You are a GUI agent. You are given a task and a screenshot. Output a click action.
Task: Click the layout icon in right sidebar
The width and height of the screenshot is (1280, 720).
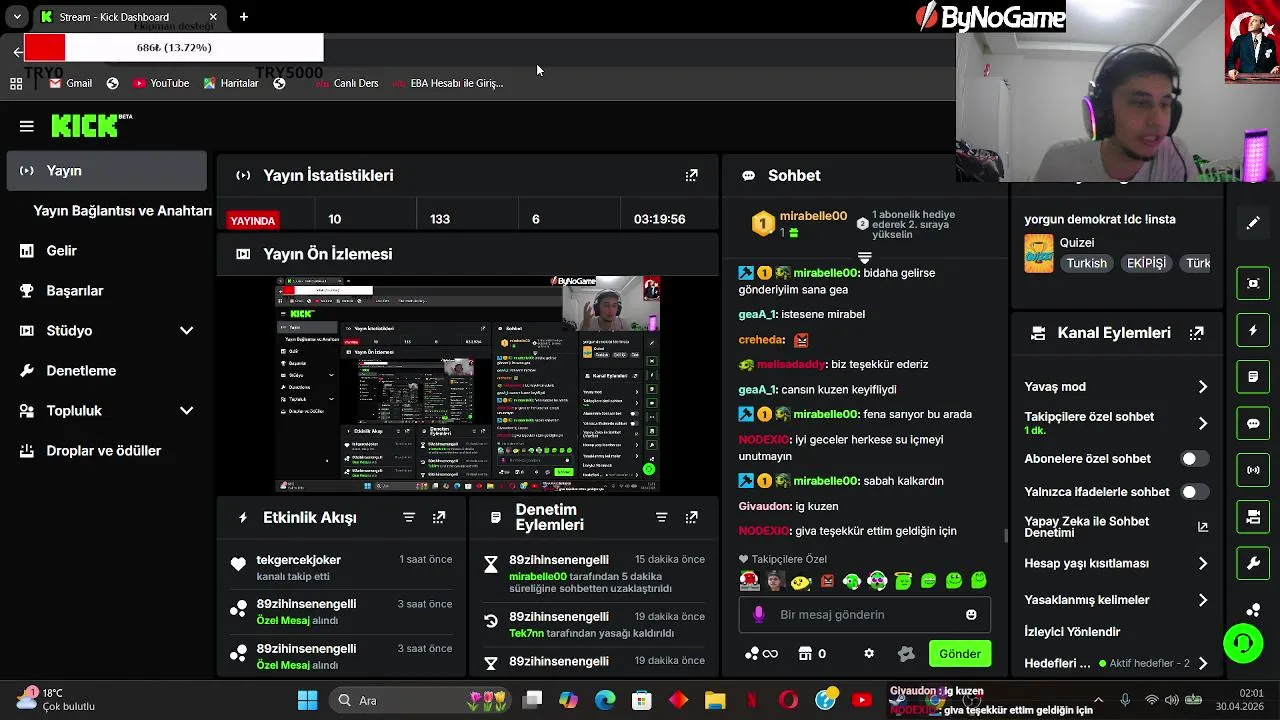coord(1253,517)
